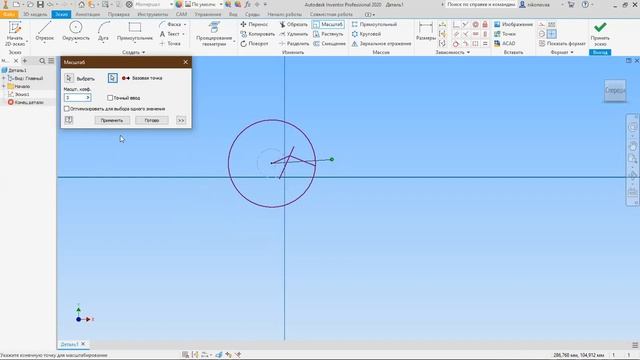640x360 pixels.
Task: Choose Зеркальное отражение mirror tool
Action: point(381,43)
